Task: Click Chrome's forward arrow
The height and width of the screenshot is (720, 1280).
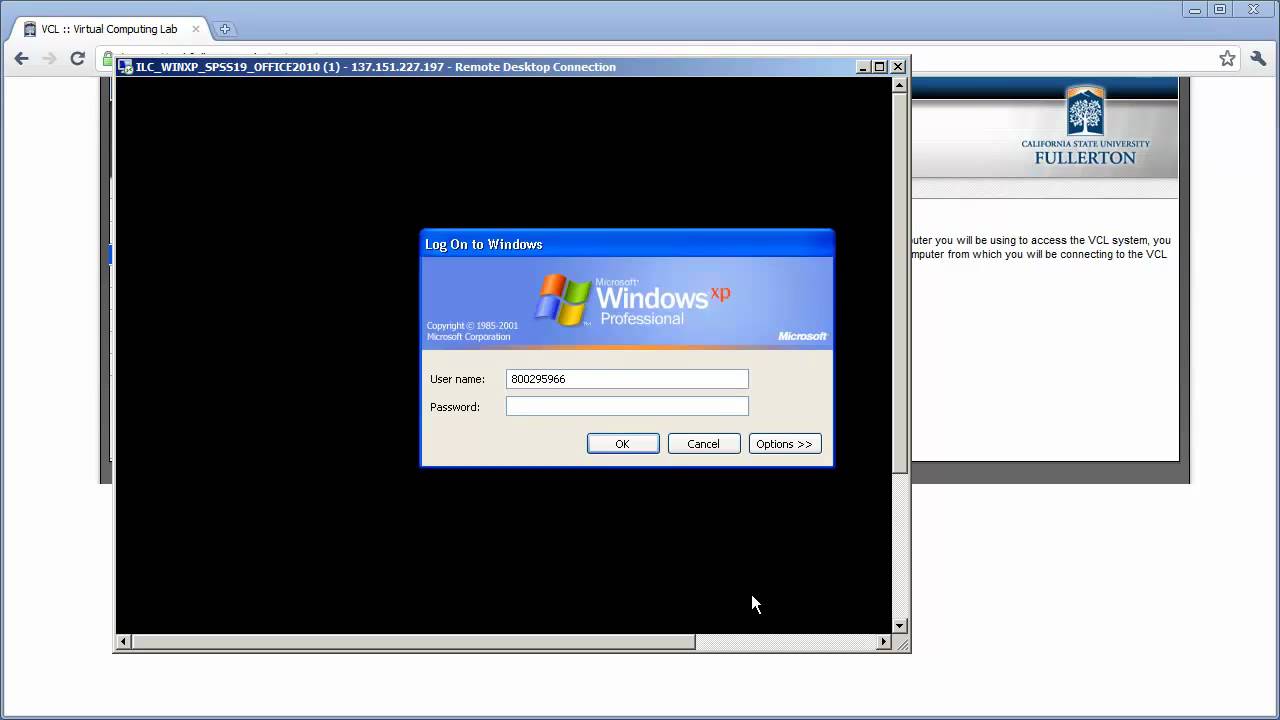Action: coord(49,59)
